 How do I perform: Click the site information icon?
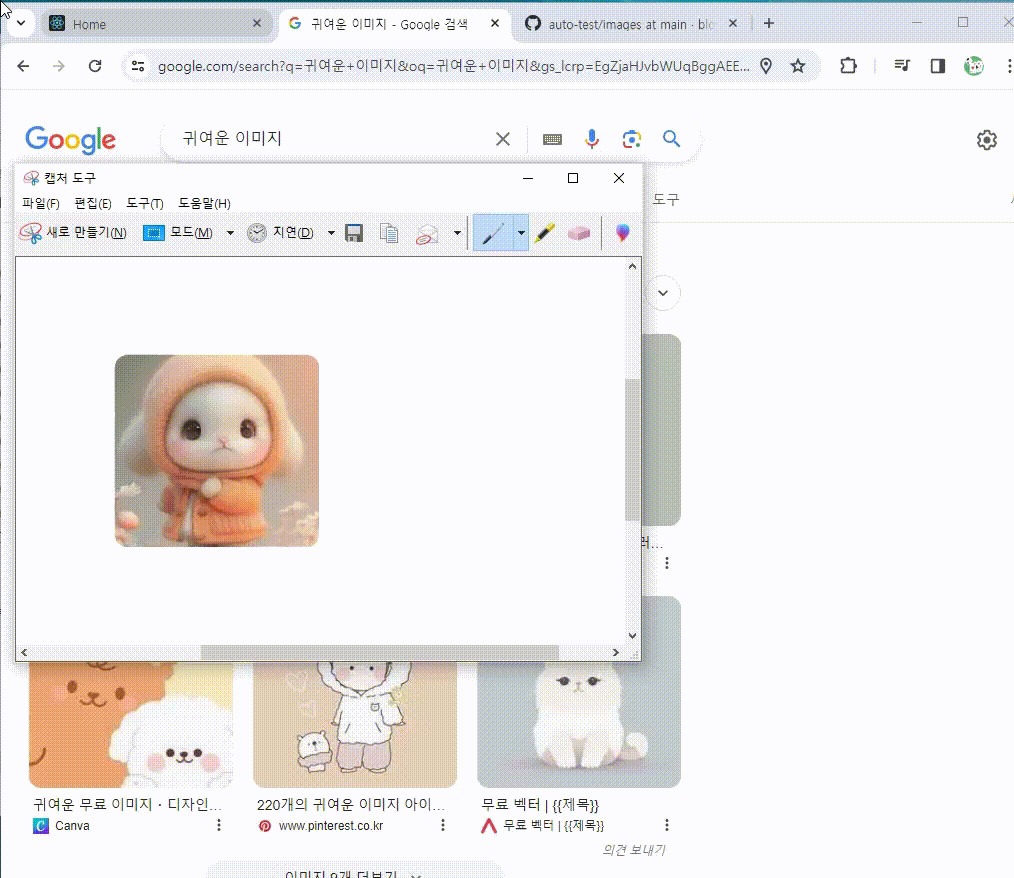coord(138,66)
